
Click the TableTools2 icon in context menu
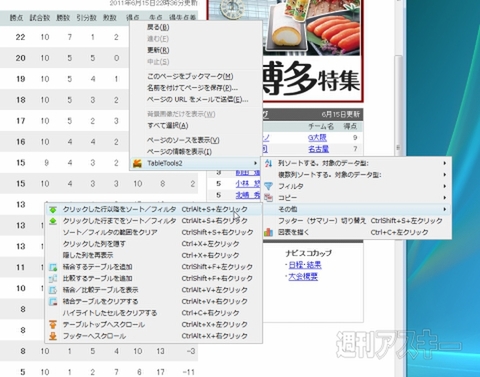click(138, 163)
